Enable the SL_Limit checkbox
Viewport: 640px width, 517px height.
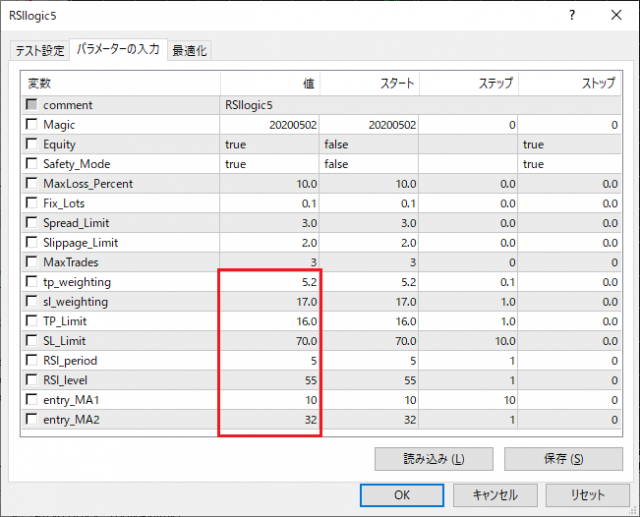[31, 340]
